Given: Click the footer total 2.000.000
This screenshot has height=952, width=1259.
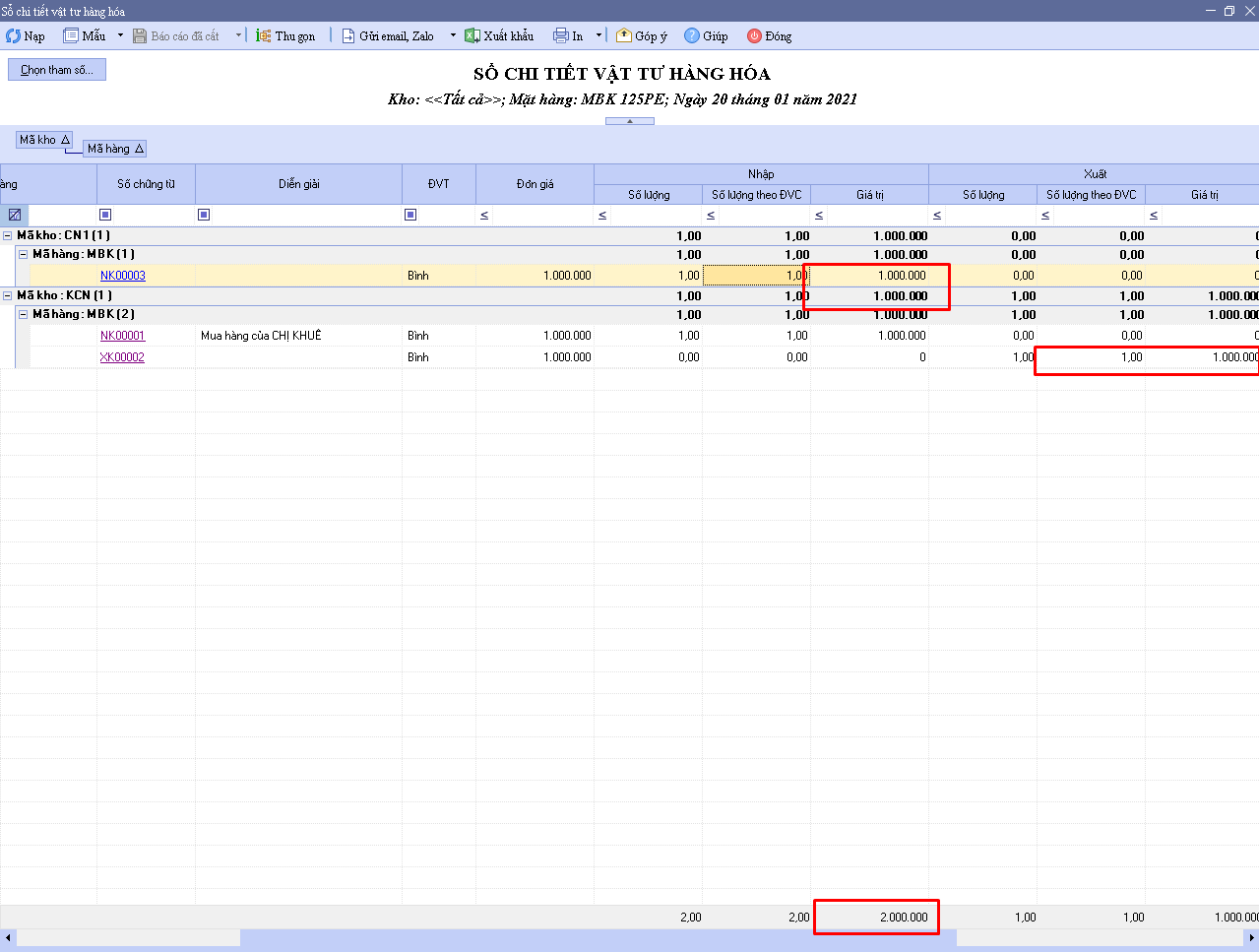Looking at the screenshot, I should [904, 918].
